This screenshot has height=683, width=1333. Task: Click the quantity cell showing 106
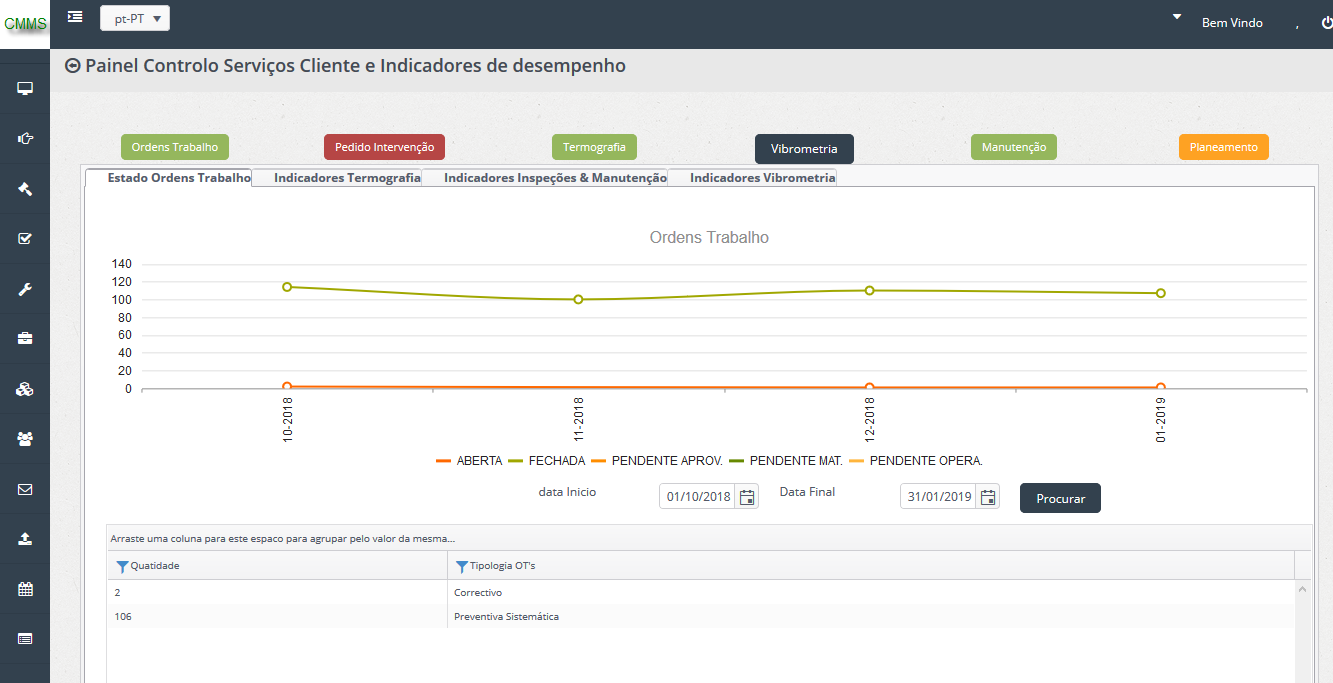(278, 617)
